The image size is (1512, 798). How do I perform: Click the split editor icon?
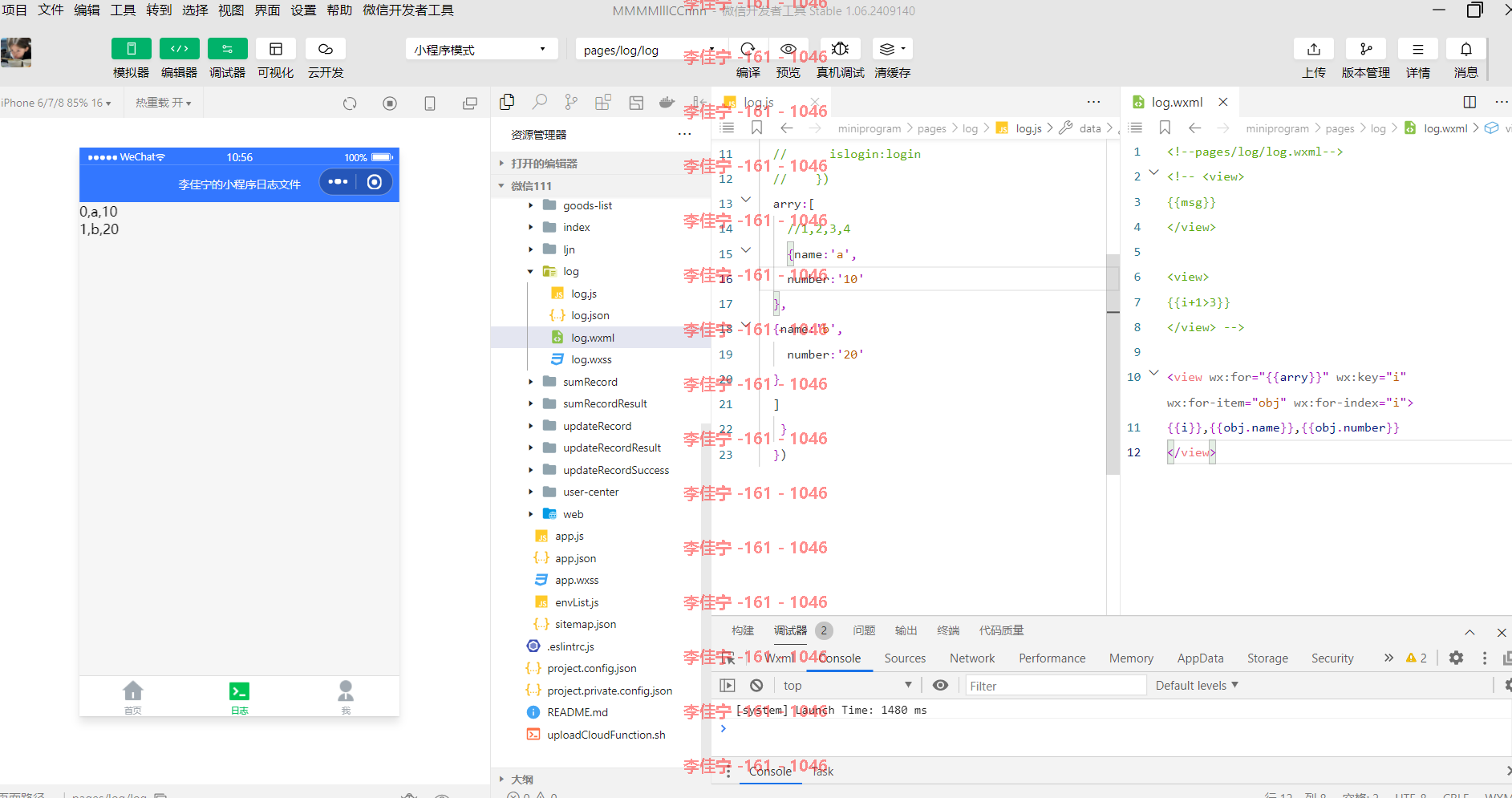(1469, 102)
